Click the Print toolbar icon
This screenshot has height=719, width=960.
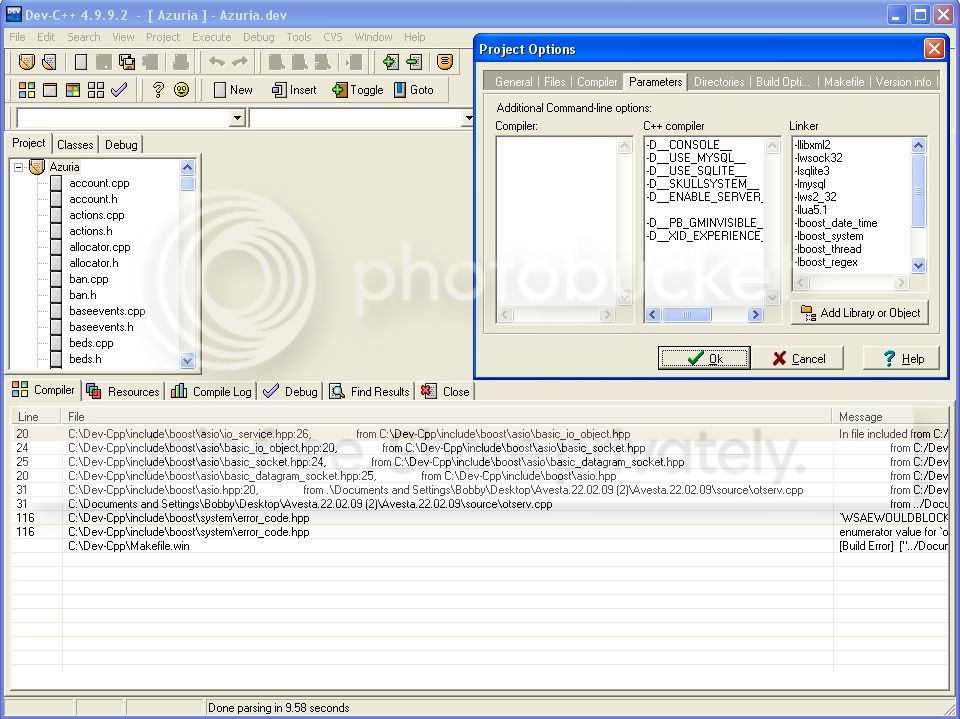tap(181, 62)
